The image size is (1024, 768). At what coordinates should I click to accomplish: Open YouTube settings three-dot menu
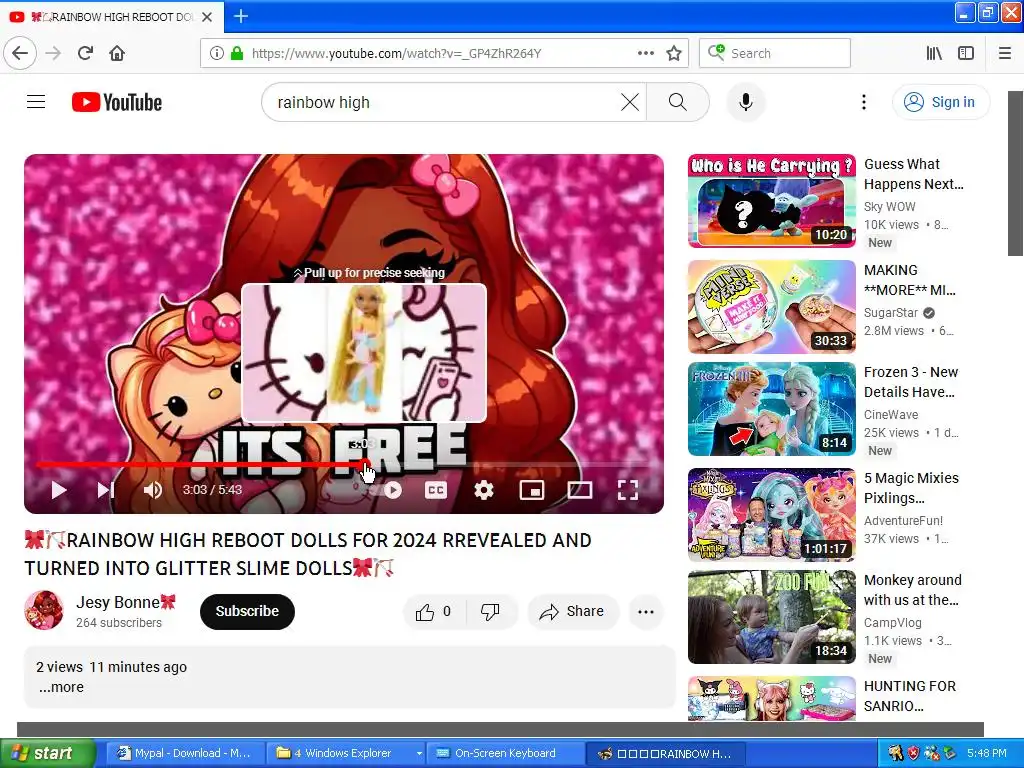pyautogui.click(x=863, y=102)
